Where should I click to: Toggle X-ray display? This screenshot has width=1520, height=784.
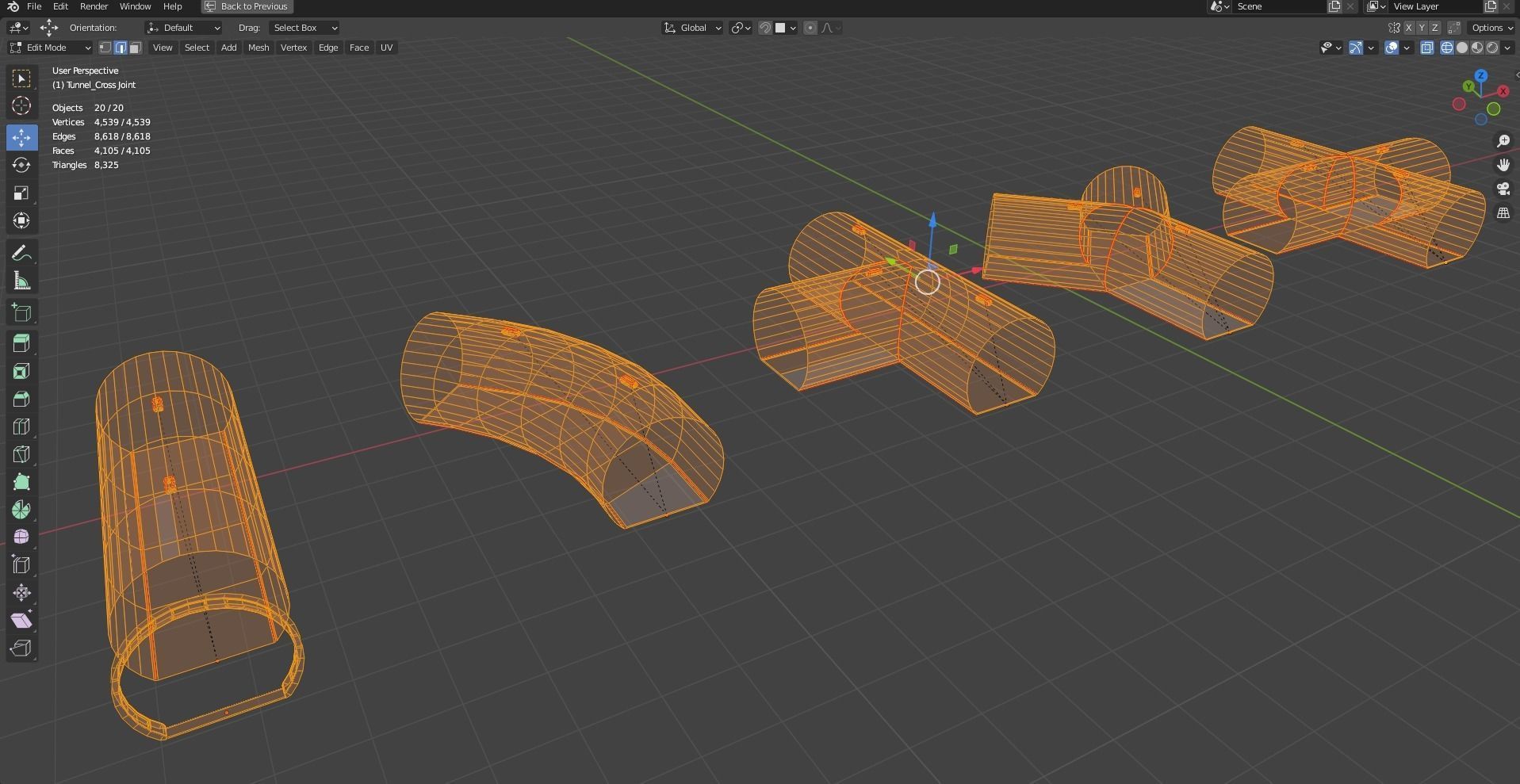click(1427, 48)
